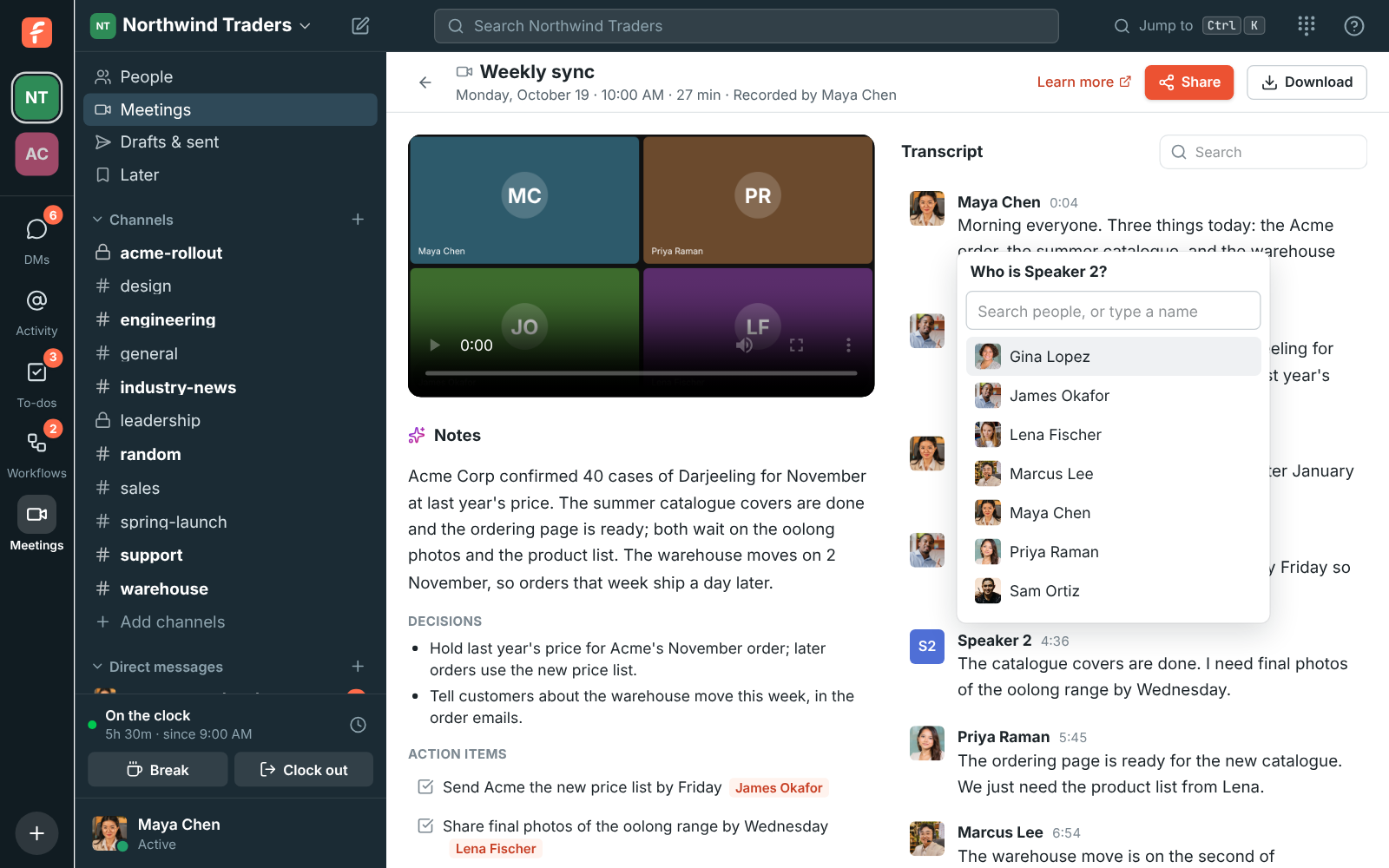Click Maya Chen's avatar at 0:04
The height and width of the screenshot is (868, 1389).
tap(926, 208)
